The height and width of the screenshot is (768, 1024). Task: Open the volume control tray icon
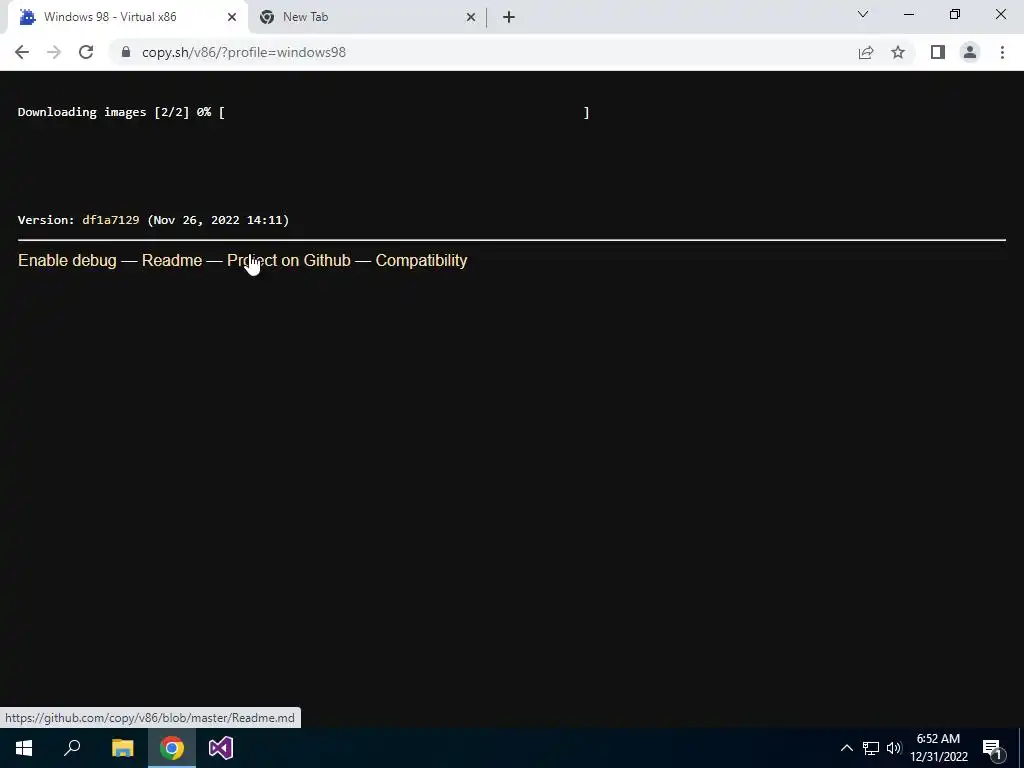tap(893, 748)
